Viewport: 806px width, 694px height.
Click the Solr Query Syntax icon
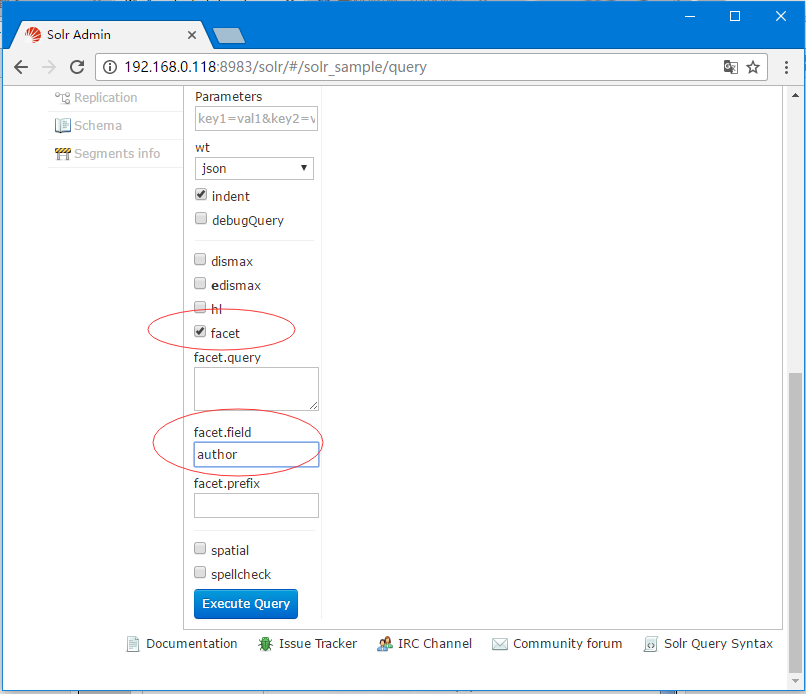click(650, 644)
